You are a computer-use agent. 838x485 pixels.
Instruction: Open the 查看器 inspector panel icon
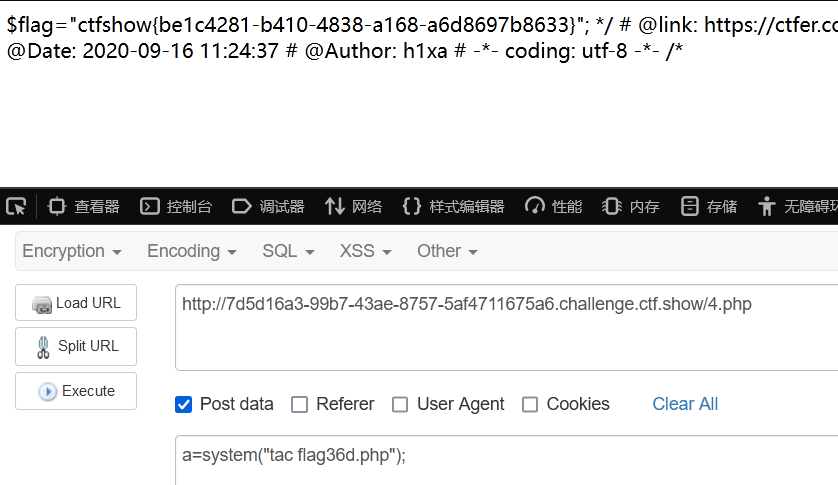(x=57, y=206)
